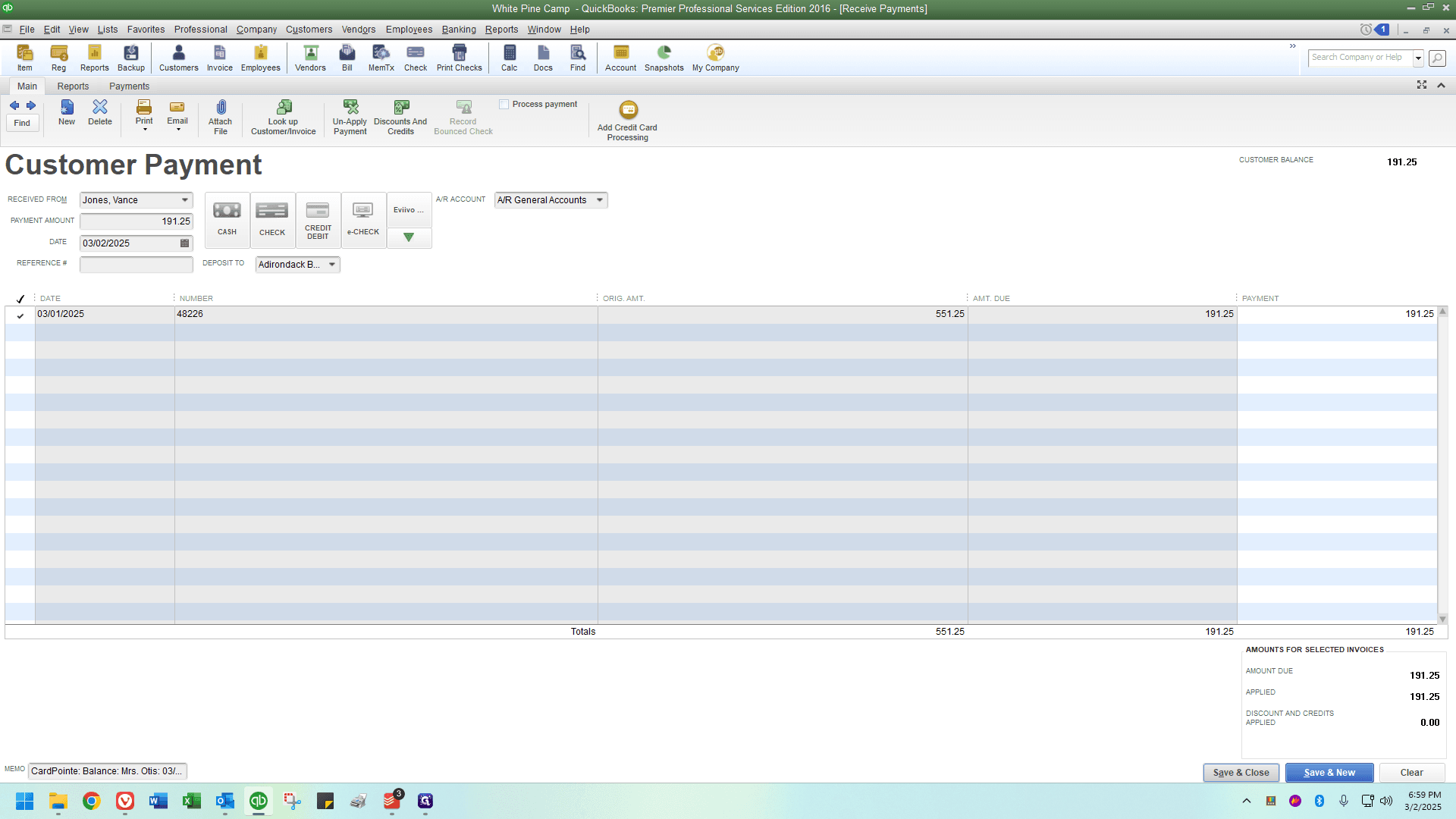Open the Vendors center icon
1456x819 pixels.
[310, 58]
